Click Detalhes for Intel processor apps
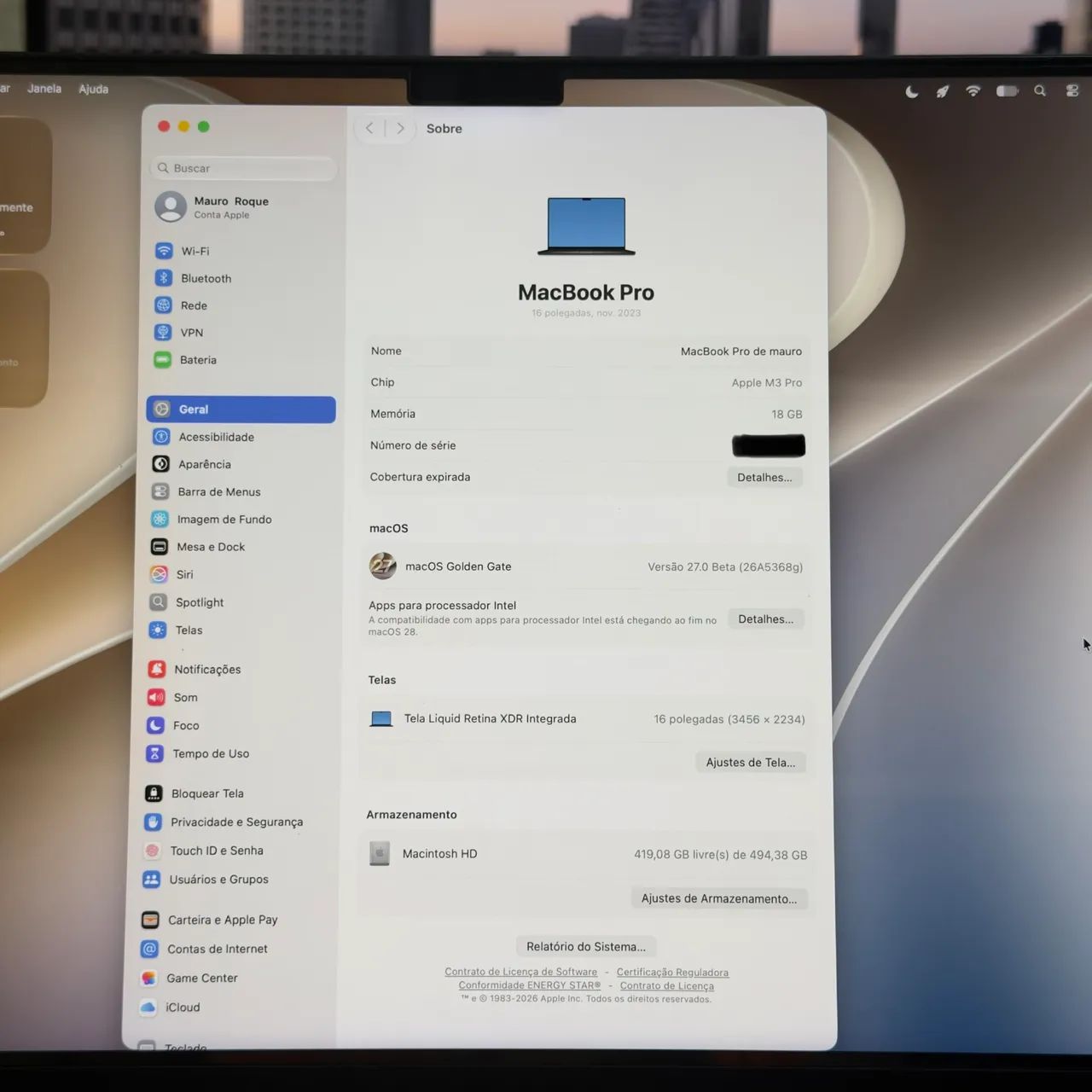The height and width of the screenshot is (1092, 1092). tap(765, 619)
